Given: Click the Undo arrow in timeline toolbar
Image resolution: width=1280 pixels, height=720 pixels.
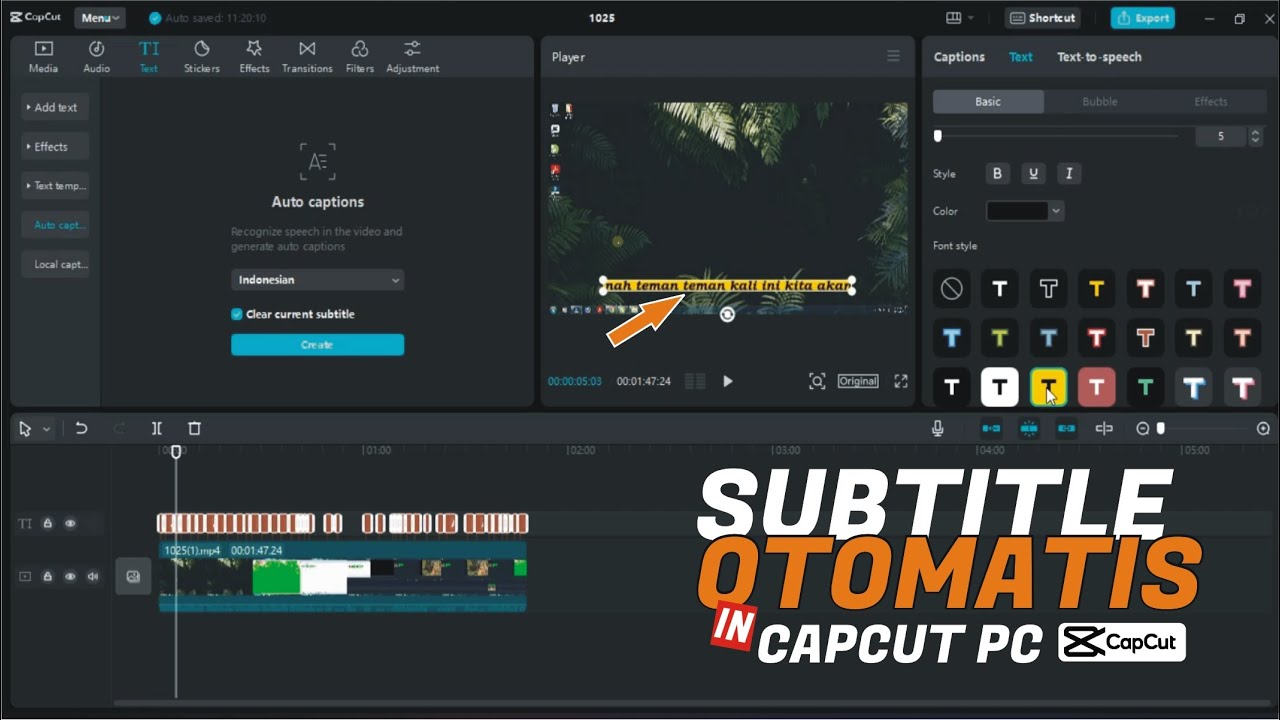Looking at the screenshot, I should 81,428.
